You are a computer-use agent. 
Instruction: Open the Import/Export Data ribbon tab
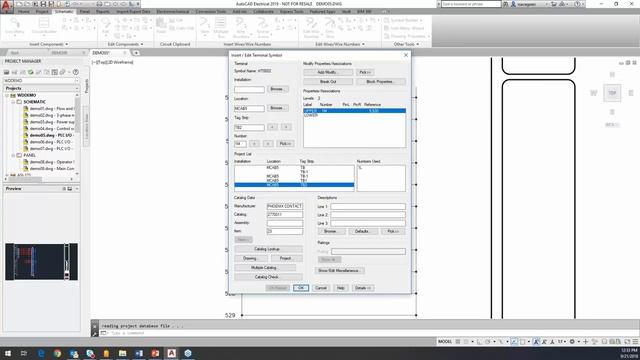(133, 11)
